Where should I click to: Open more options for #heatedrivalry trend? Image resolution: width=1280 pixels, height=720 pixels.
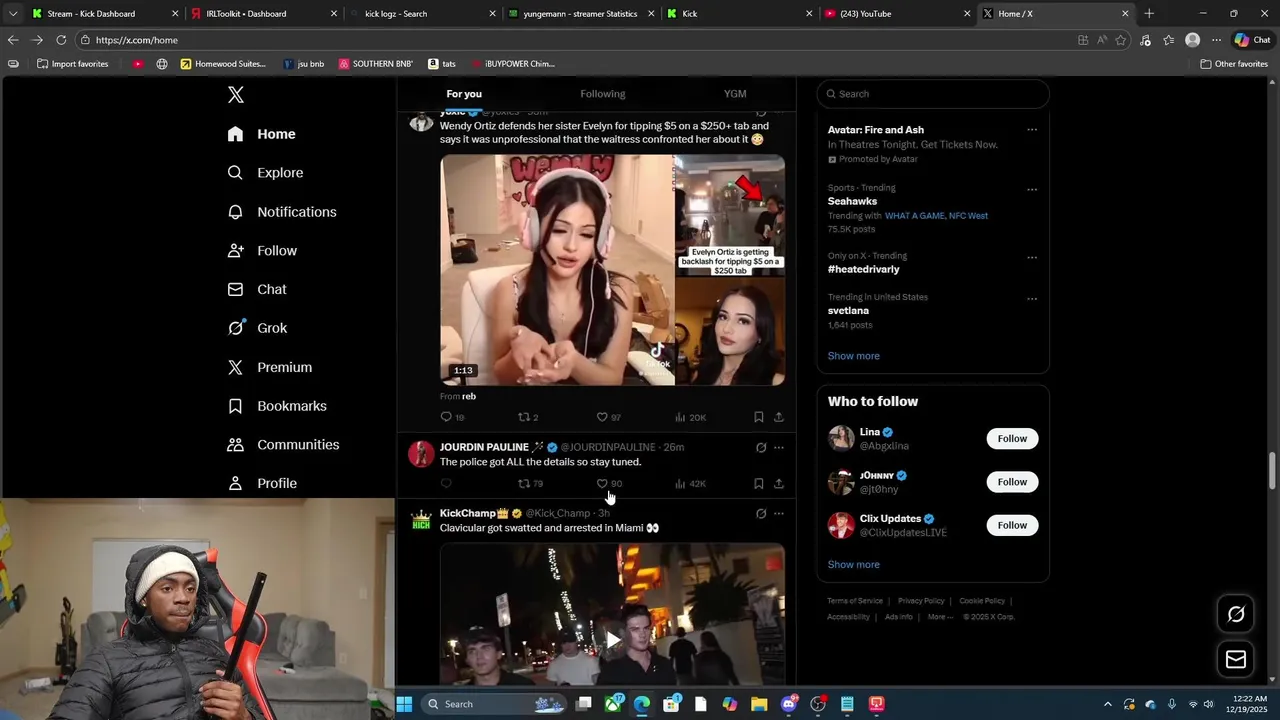[x=1032, y=257]
